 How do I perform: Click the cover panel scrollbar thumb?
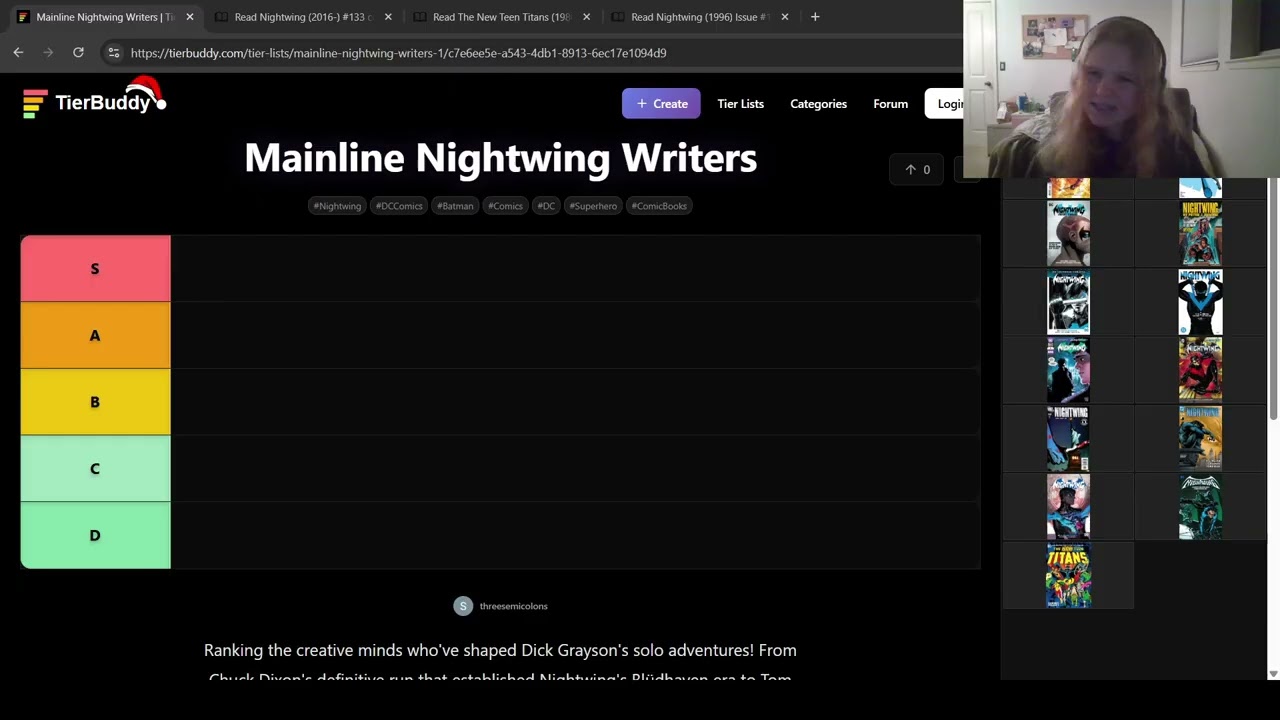pos(1273,300)
